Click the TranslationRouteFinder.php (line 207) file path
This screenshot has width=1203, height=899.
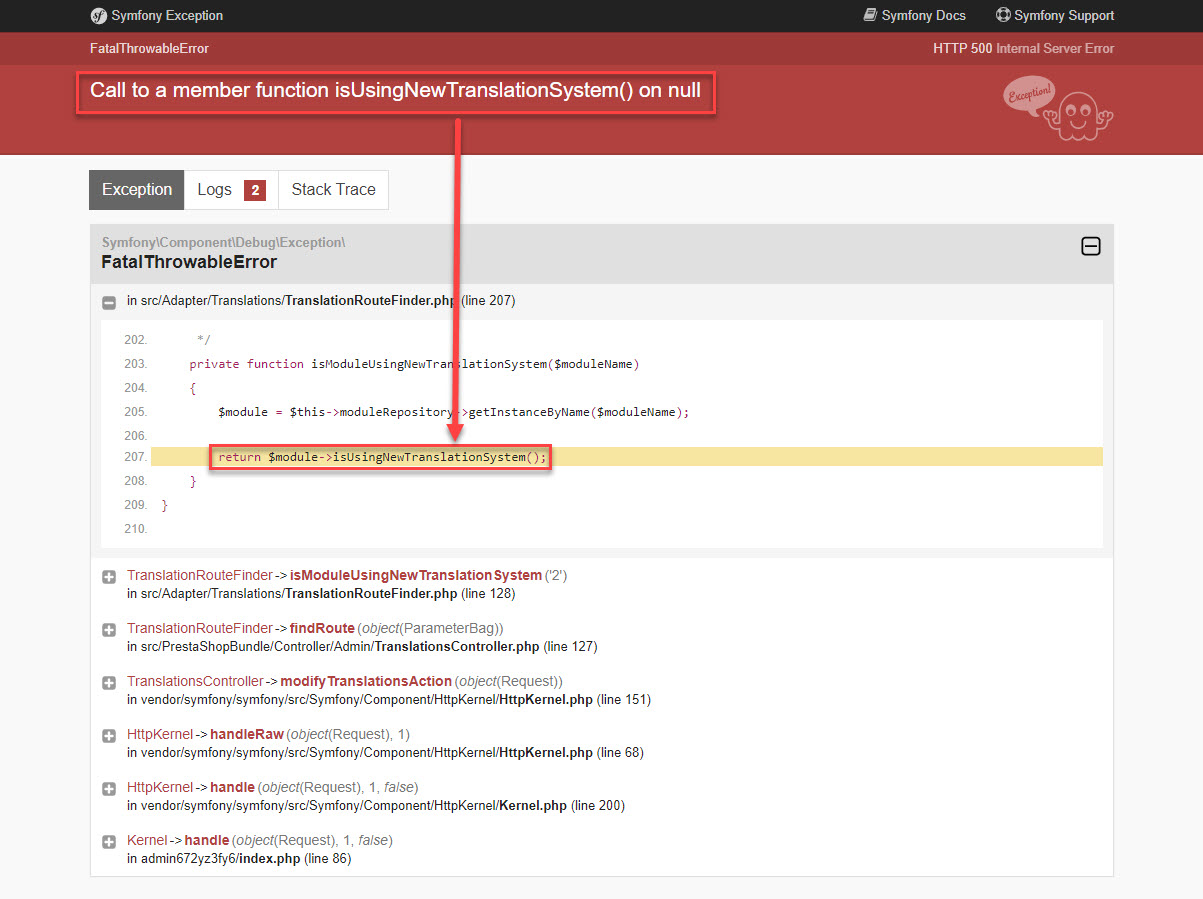coord(321,300)
